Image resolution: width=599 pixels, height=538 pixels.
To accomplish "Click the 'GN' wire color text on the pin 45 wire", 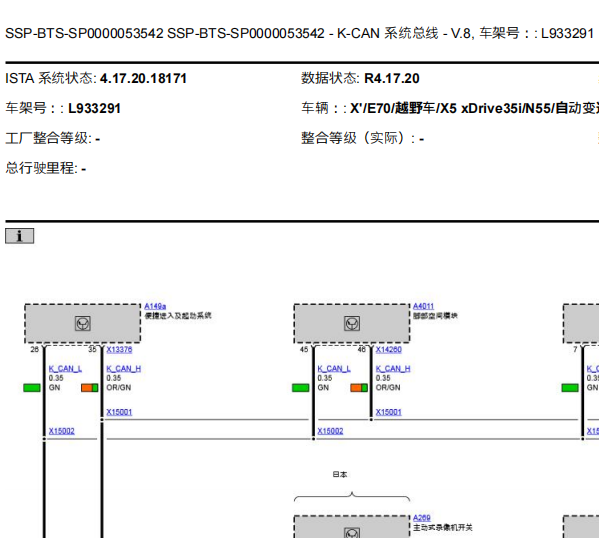I will click(x=323, y=387).
